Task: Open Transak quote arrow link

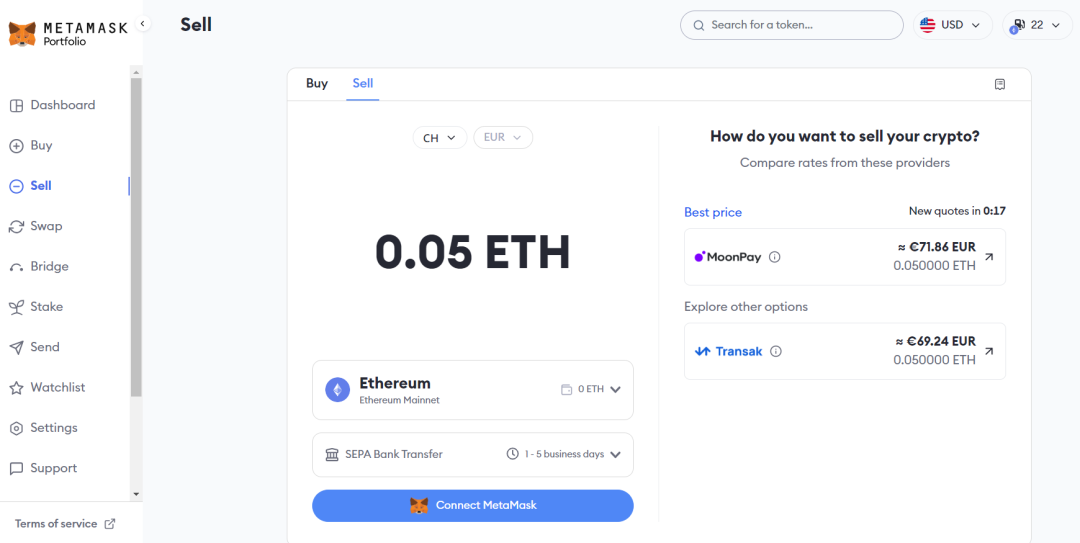Action: 989,351
